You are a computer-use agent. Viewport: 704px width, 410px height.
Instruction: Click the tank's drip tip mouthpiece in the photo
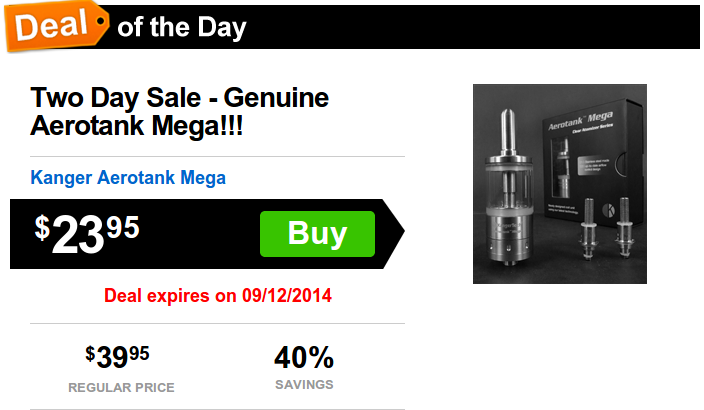[508, 131]
